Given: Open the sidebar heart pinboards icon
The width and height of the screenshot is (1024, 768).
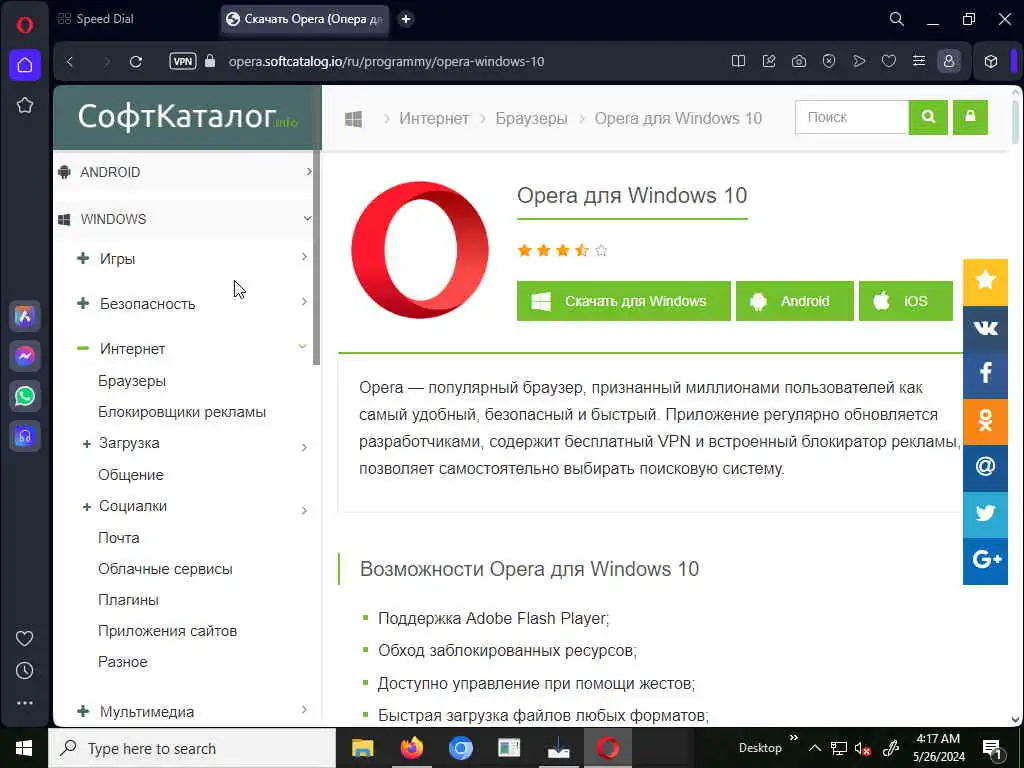Looking at the screenshot, I should click(x=24, y=638).
